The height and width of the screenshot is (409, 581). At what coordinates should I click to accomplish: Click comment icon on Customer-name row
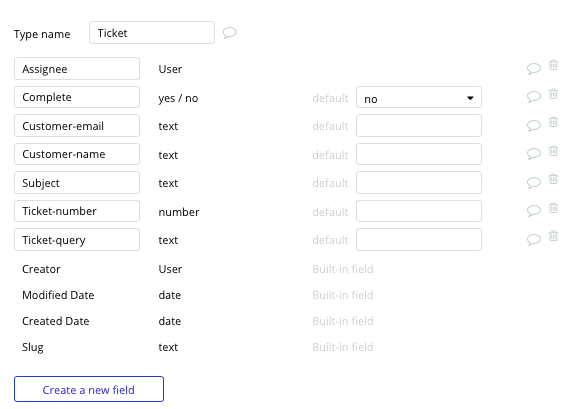click(534, 154)
